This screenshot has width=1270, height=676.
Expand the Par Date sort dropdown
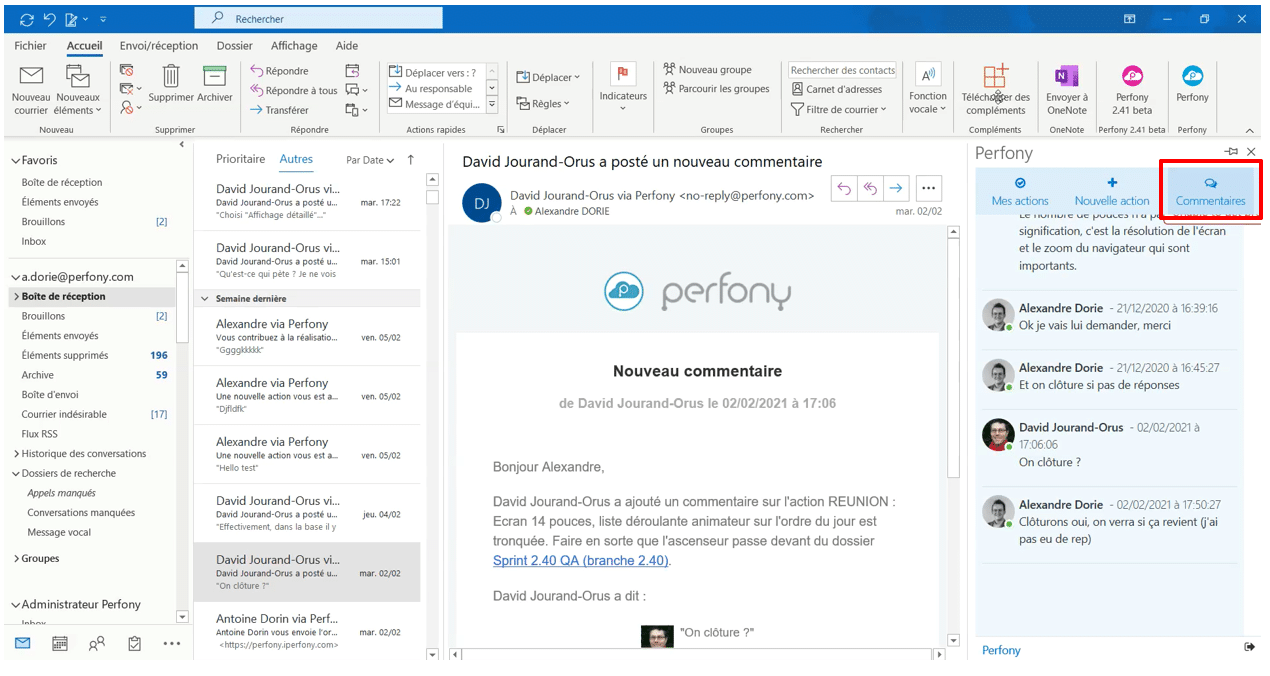click(369, 160)
